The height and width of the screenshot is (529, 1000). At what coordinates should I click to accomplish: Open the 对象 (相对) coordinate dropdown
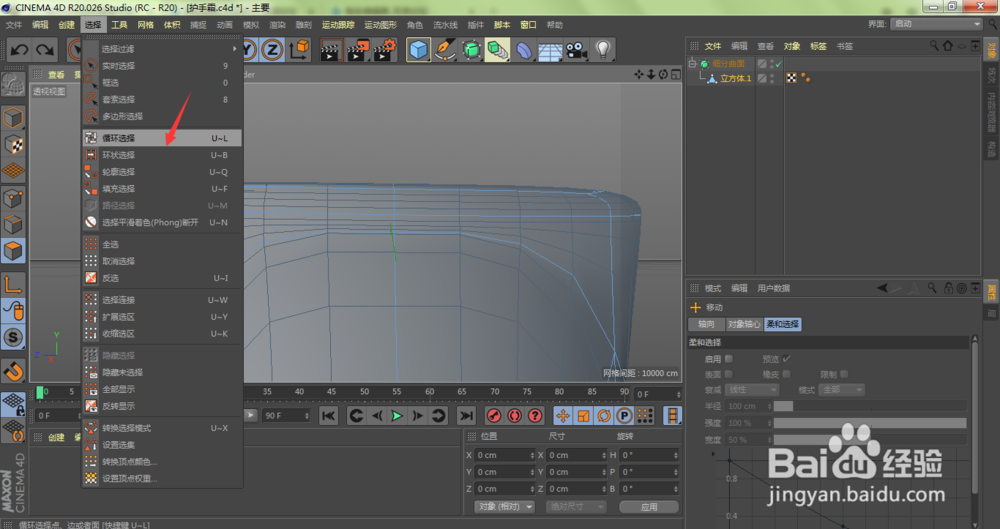pos(505,507)
